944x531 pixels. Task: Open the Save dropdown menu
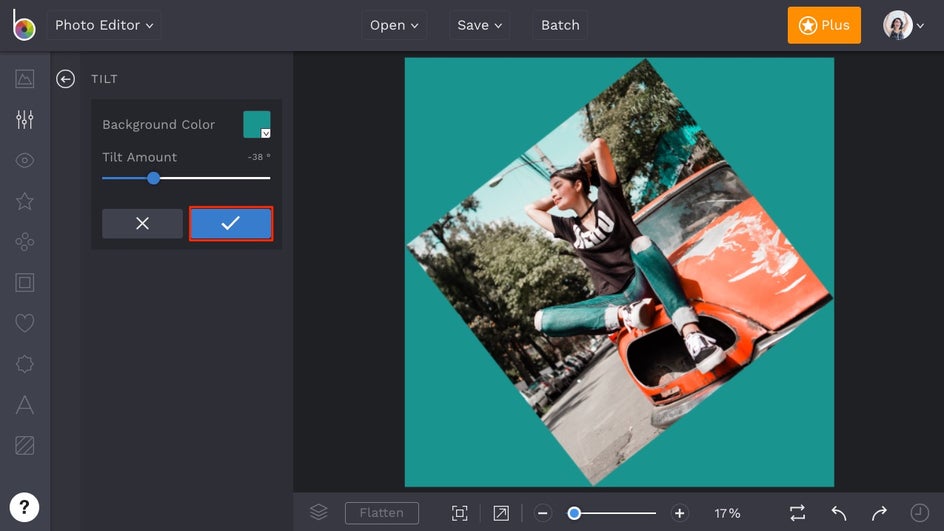pos(479,25)
